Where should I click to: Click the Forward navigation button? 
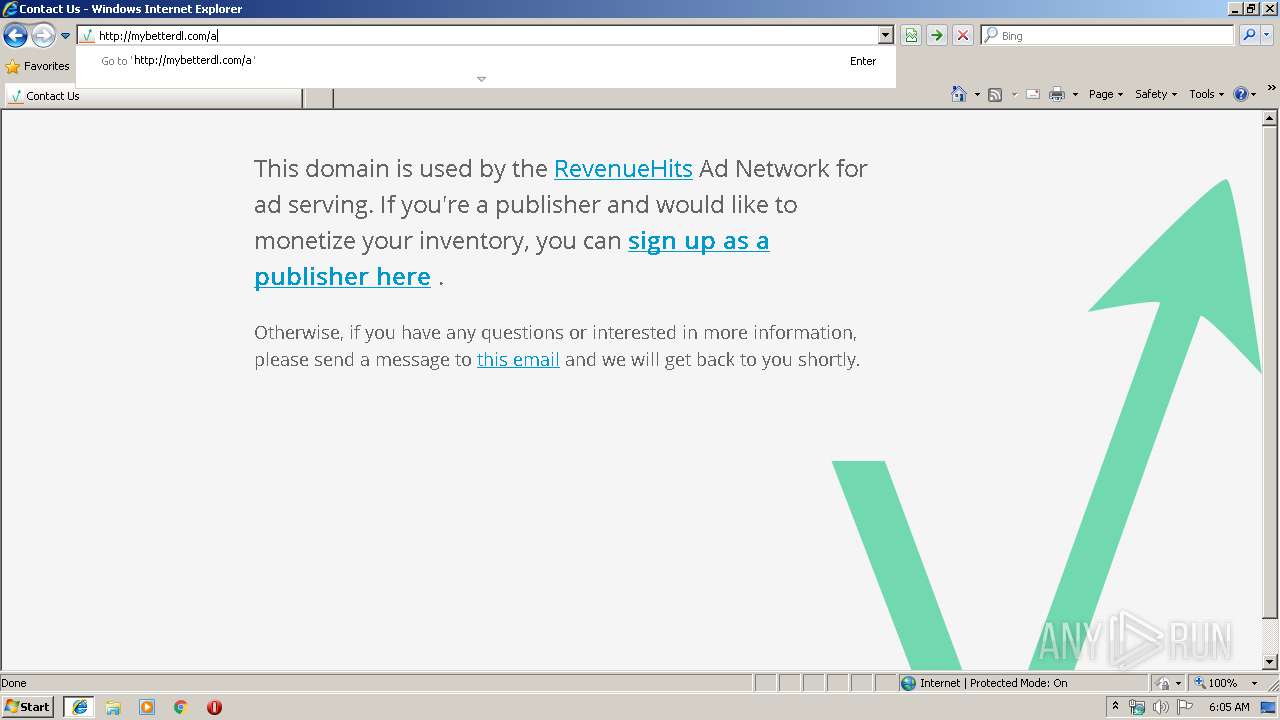[x=43, y=36]
